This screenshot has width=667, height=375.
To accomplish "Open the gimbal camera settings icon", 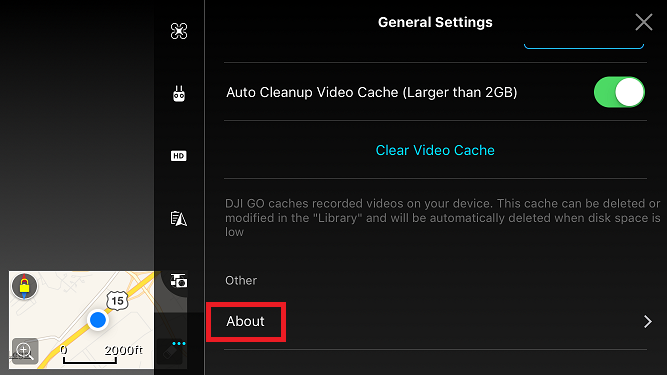I will pyautogui.click(x=179, y=281).
